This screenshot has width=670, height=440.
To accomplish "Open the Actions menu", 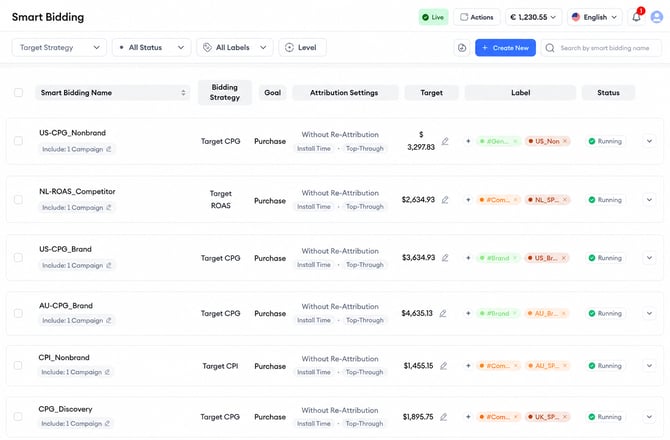I will 476,17.
